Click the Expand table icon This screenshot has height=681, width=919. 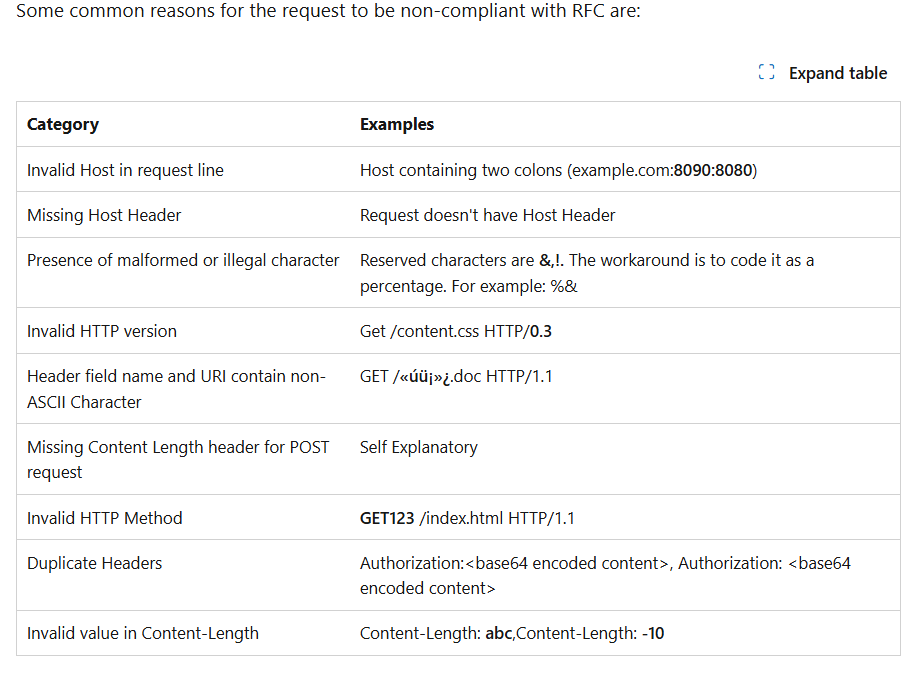(766, 72)
